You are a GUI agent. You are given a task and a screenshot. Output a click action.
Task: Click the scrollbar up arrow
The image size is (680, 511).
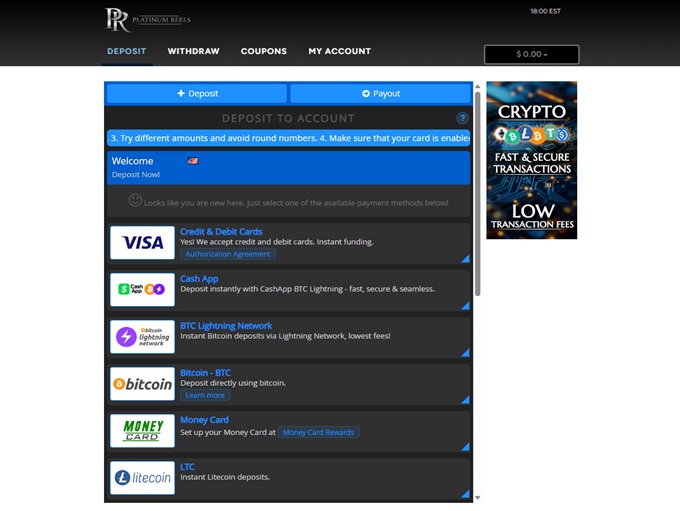click(x=477, y=87)
